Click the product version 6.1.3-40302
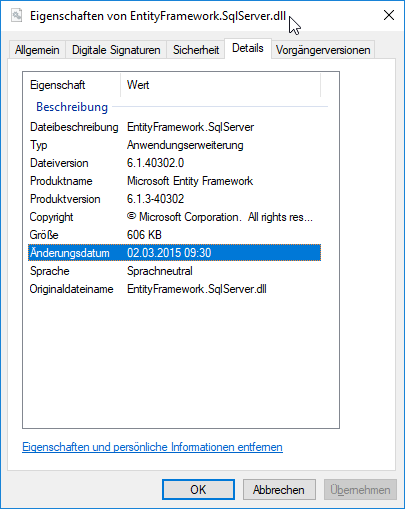Viewport: 405px width, 509px height. coord(155,199)
